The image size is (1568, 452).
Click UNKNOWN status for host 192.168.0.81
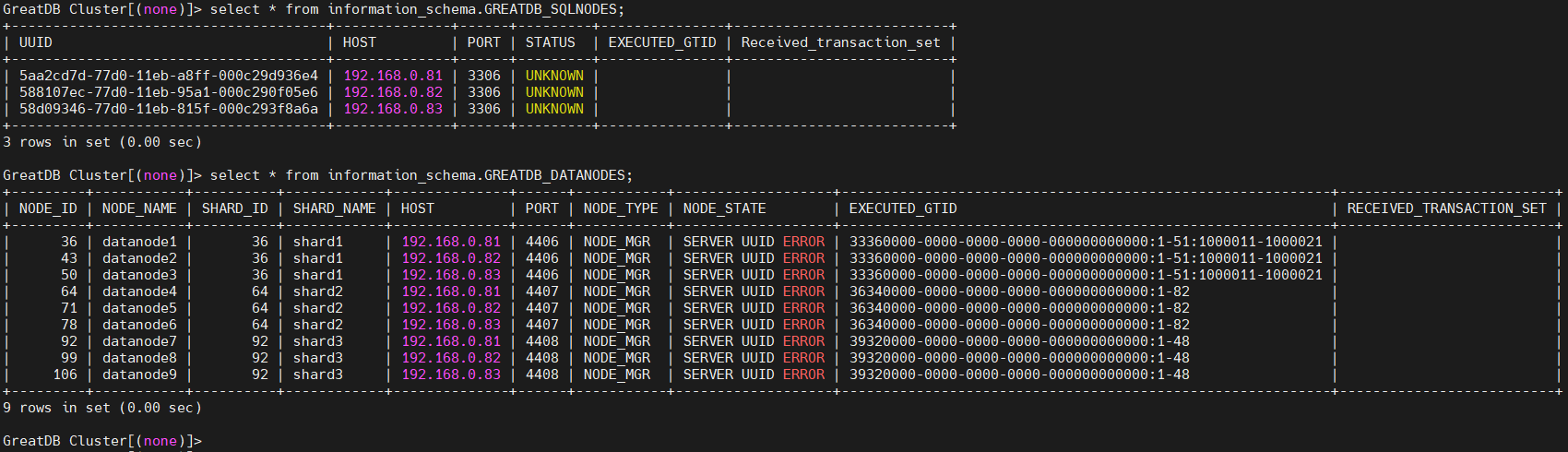554,76
